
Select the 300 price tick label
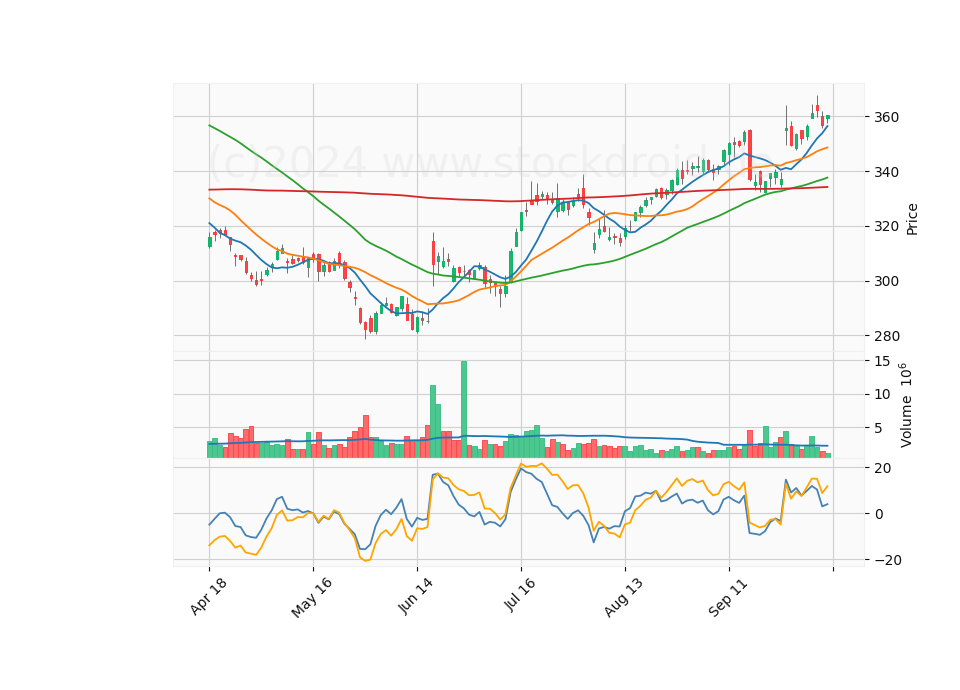(x=887, y=282)
